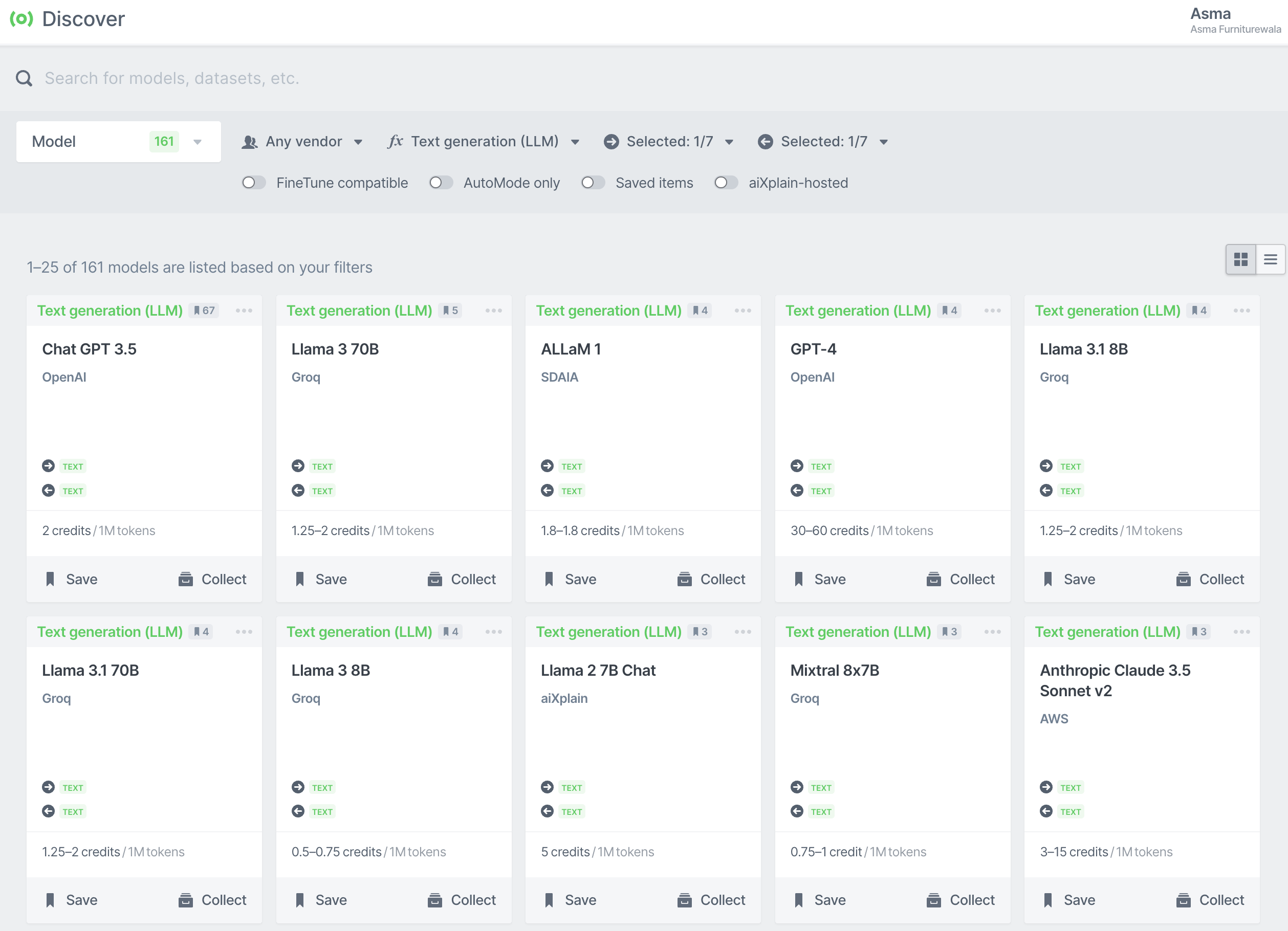Enable the aiXplain-hosted switch
This screenshot has height=931, width=1288.
pos(726,183)
